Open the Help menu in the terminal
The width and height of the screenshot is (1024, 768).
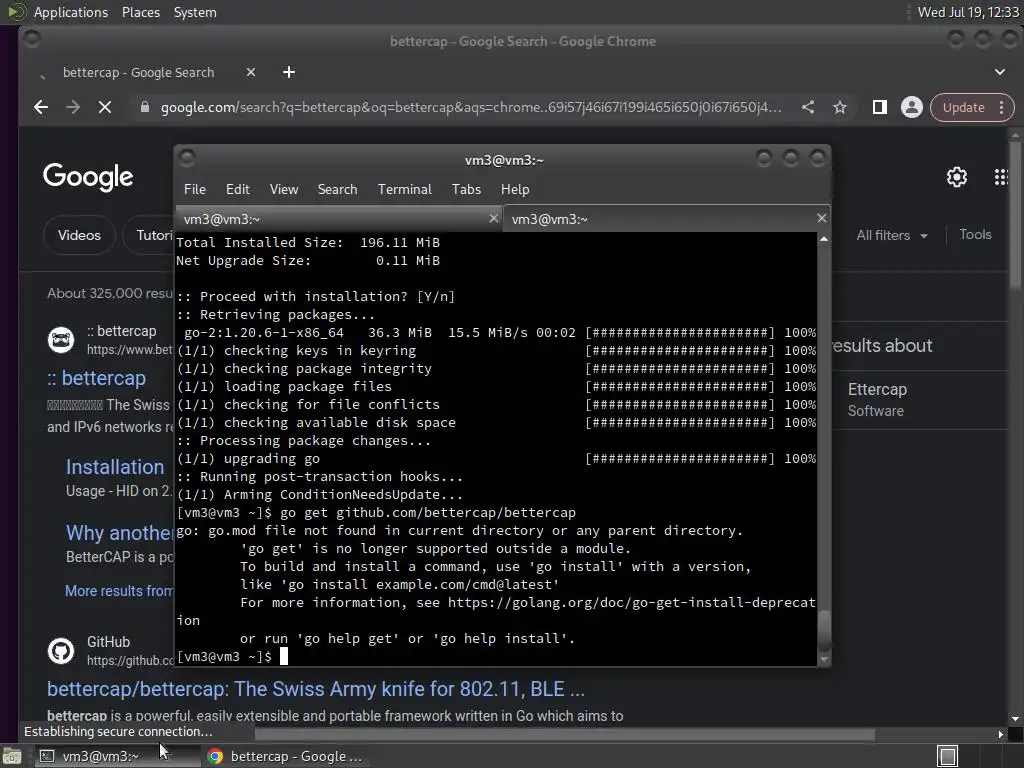coord(515,189)
